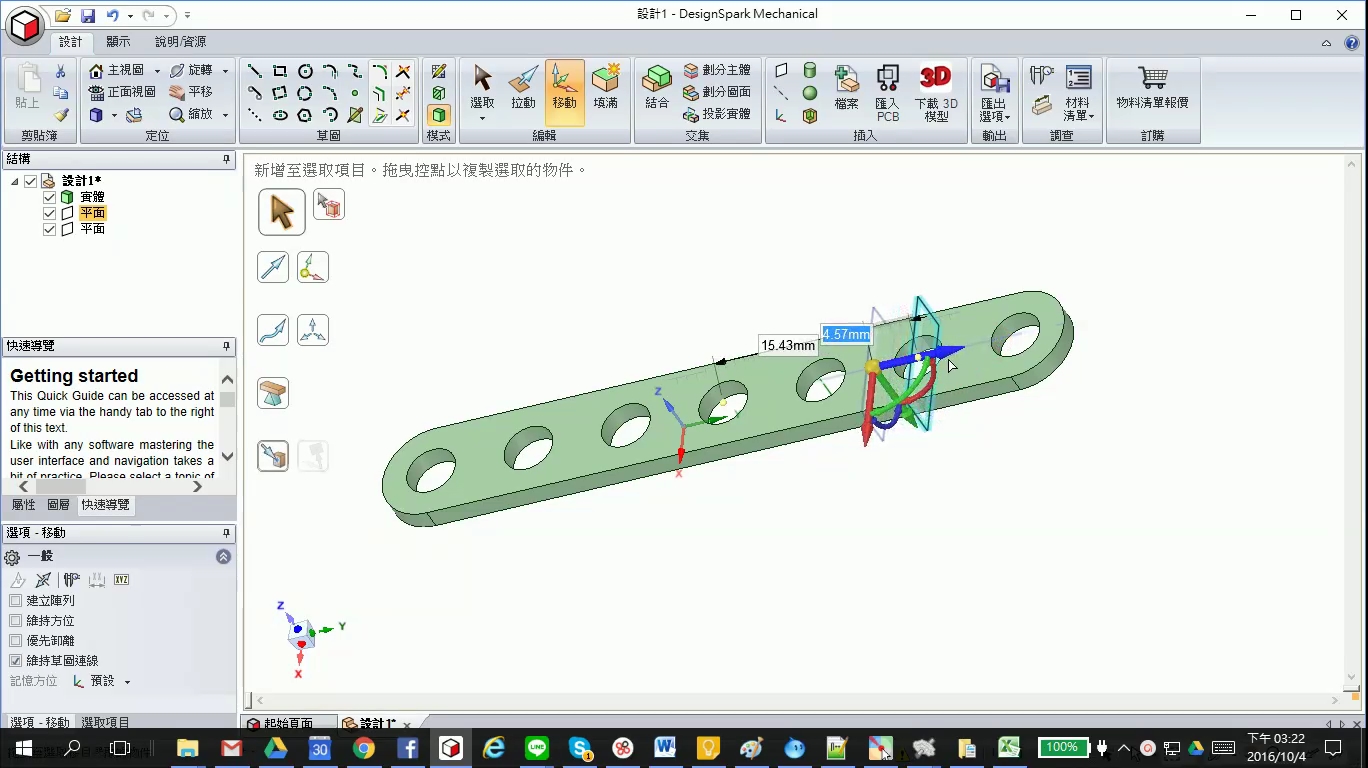Screen dimensions: 1368x768
Task: Uncheck 維持草圖連線 checkbox
Action: click(15, 661)
